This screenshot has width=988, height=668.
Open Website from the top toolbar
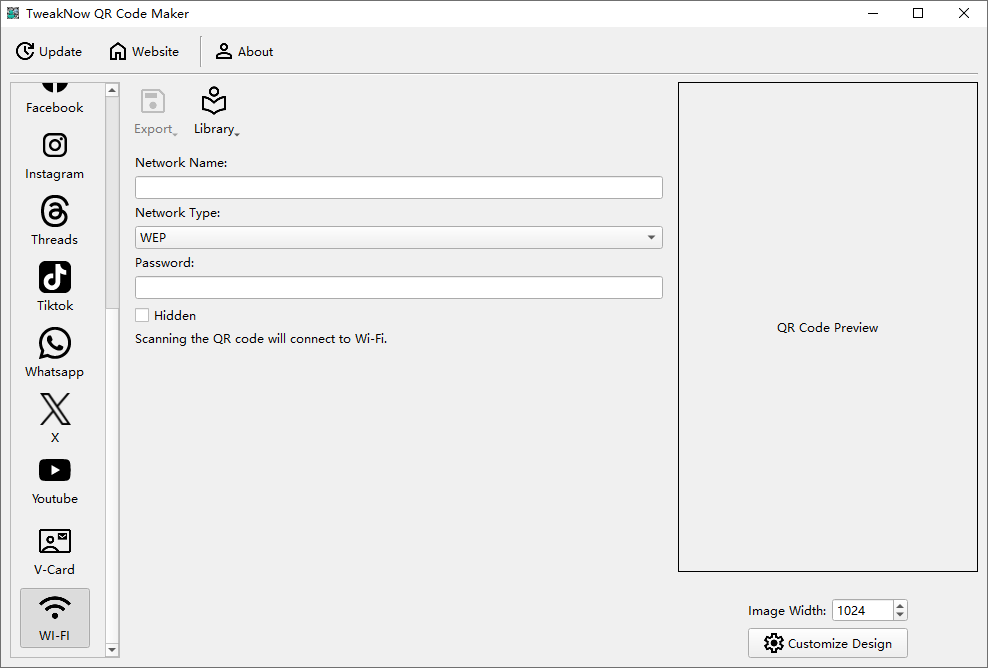(x=145, y=52)
